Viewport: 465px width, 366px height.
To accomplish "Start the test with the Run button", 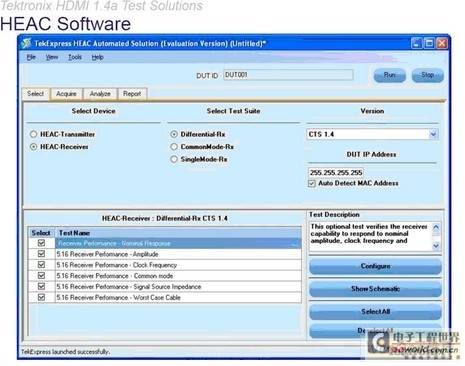I will [389, 75].
